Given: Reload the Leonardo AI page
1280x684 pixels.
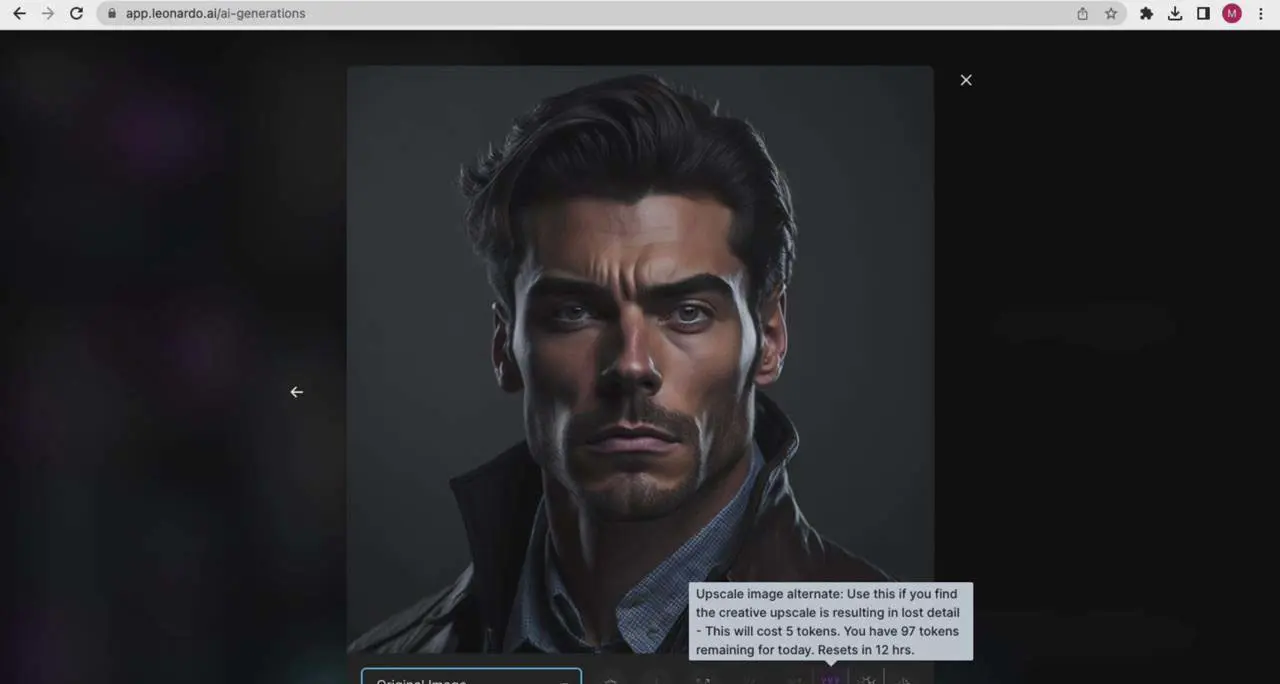Looking at the screenshot, I should point(76,14).
